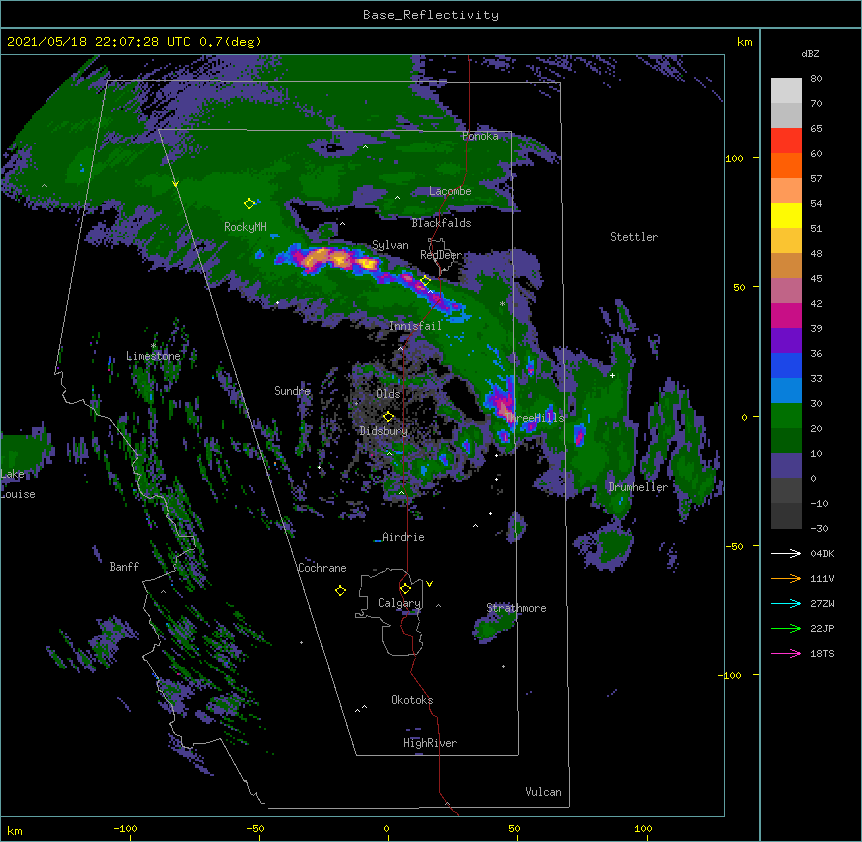Click the Airdrie town label
862x842 pixels.
pos(404,537)
